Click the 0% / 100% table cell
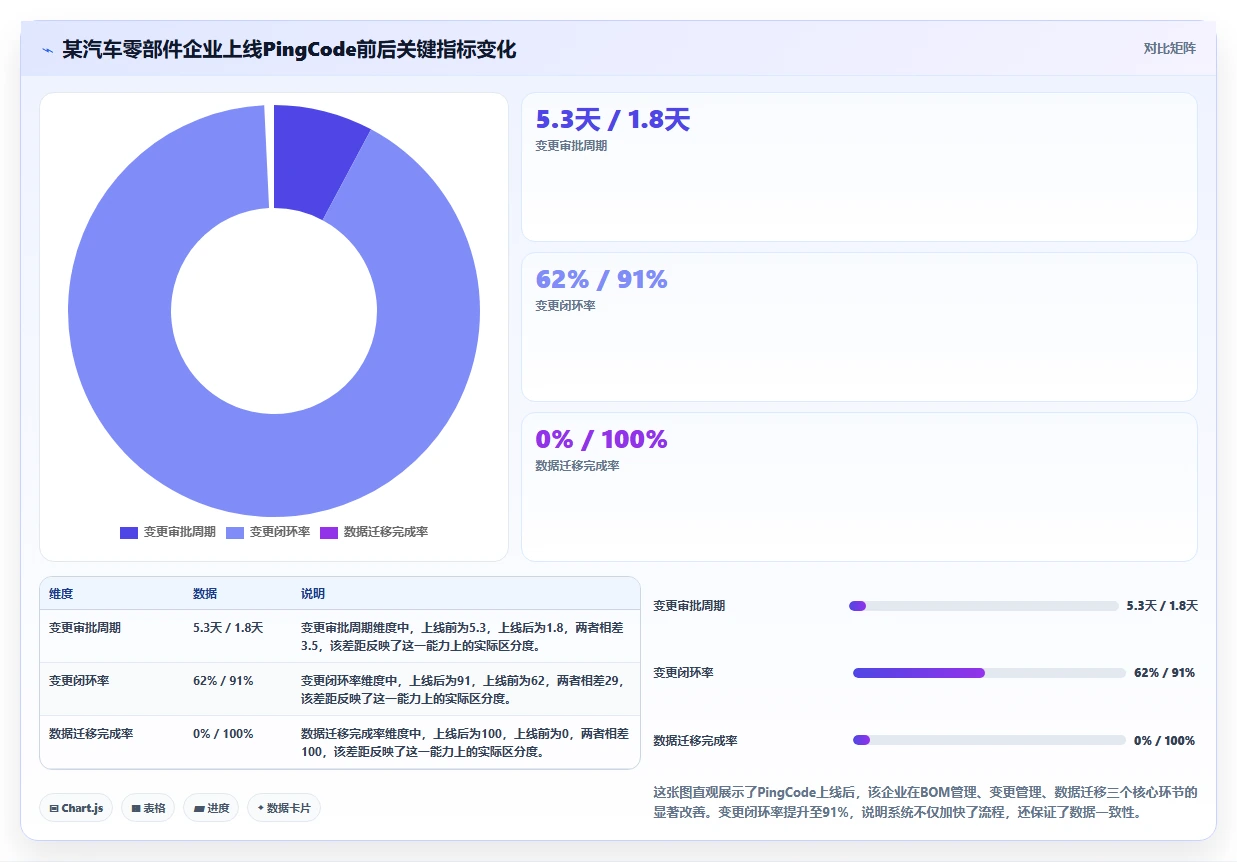Viewport: 1237px width, 862px height. [223, 734]
